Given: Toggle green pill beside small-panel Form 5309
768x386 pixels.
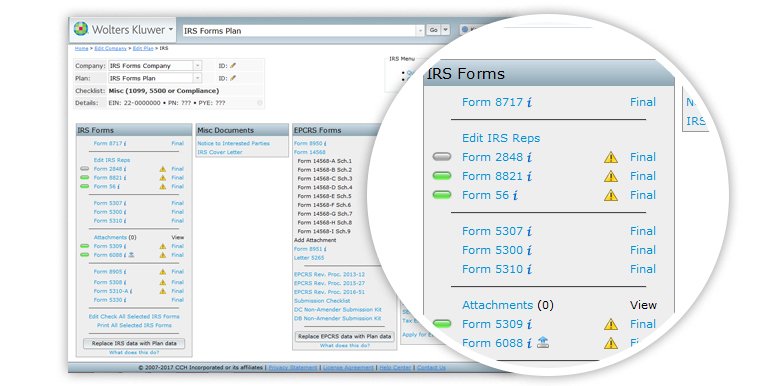Looking at the screenshot, I should tap(85, 246).
